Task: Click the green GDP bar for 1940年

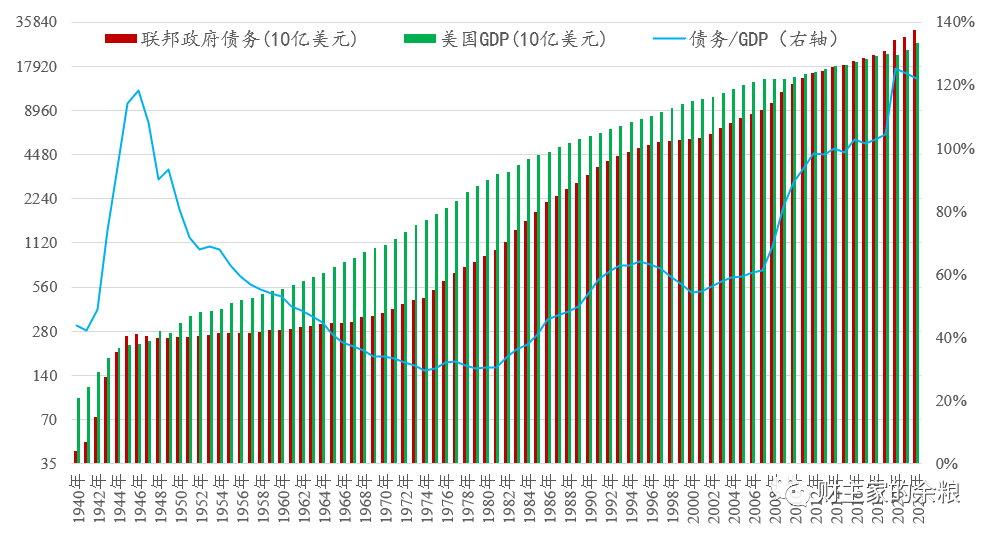Action: (79, 430)
